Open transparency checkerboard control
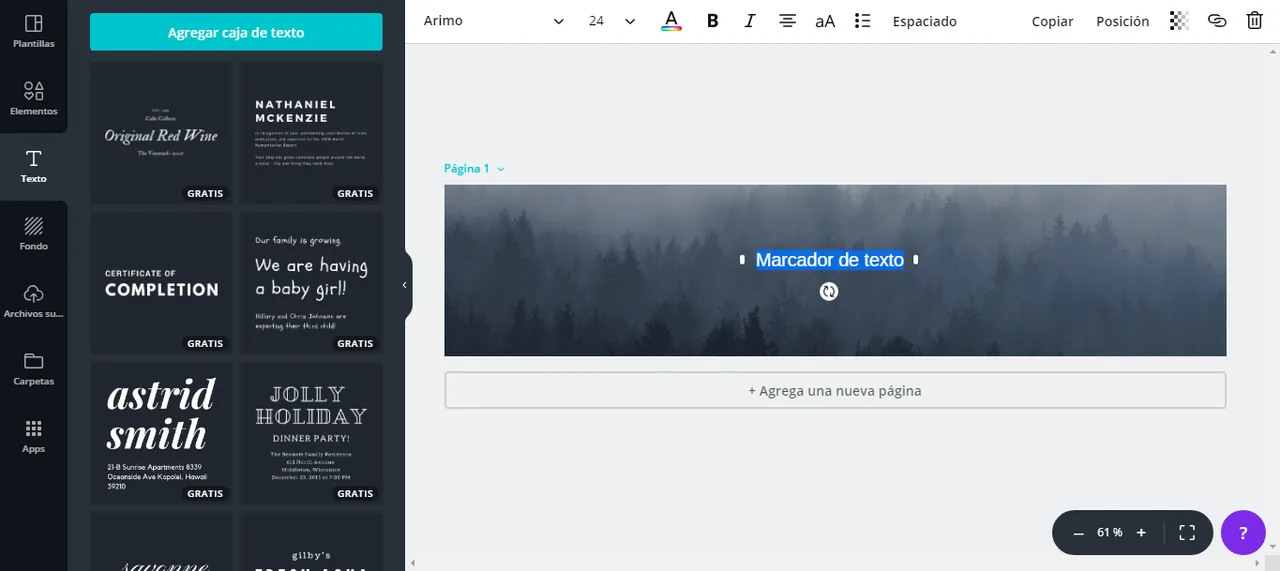The width and height of the screenshot is (1280, 571). click(1179, 21)
